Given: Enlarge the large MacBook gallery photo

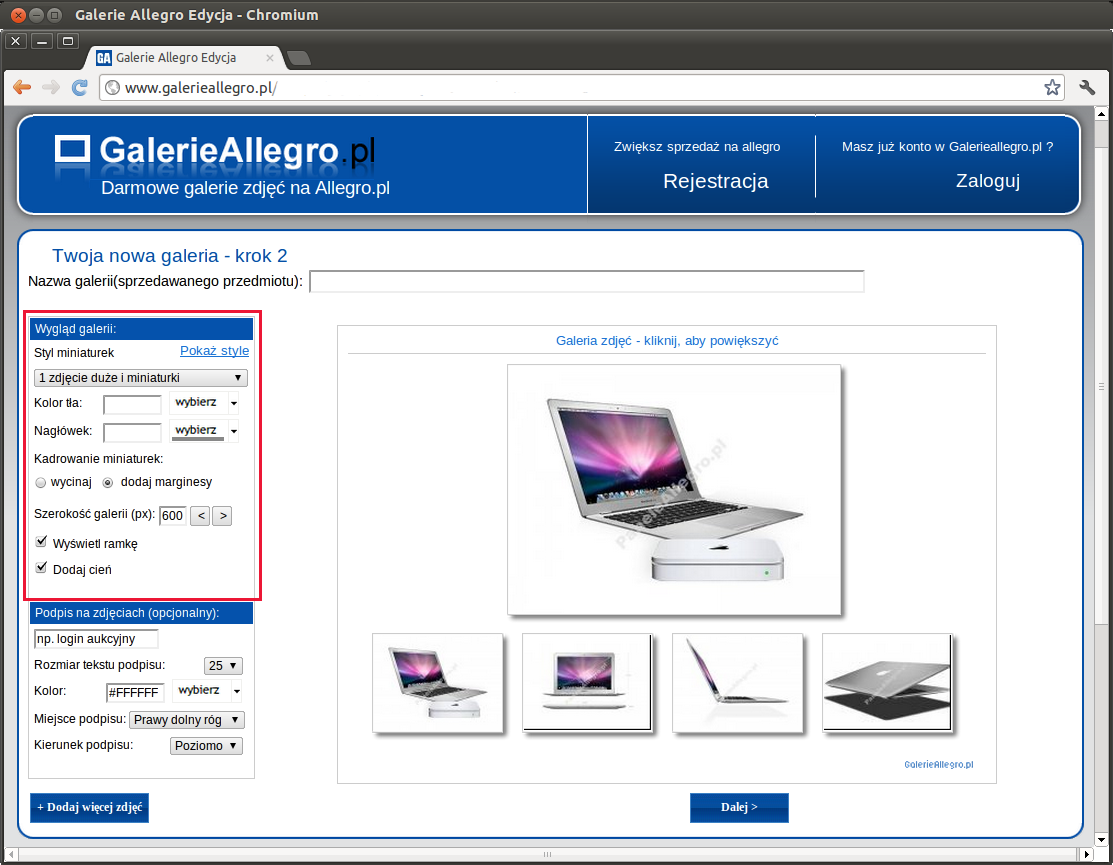Looking at the screenshot, I should [x=674, y=490].
